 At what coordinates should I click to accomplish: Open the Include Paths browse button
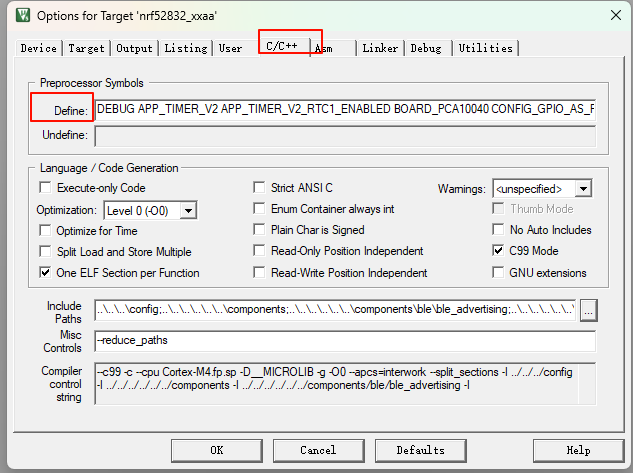(589, 310)
